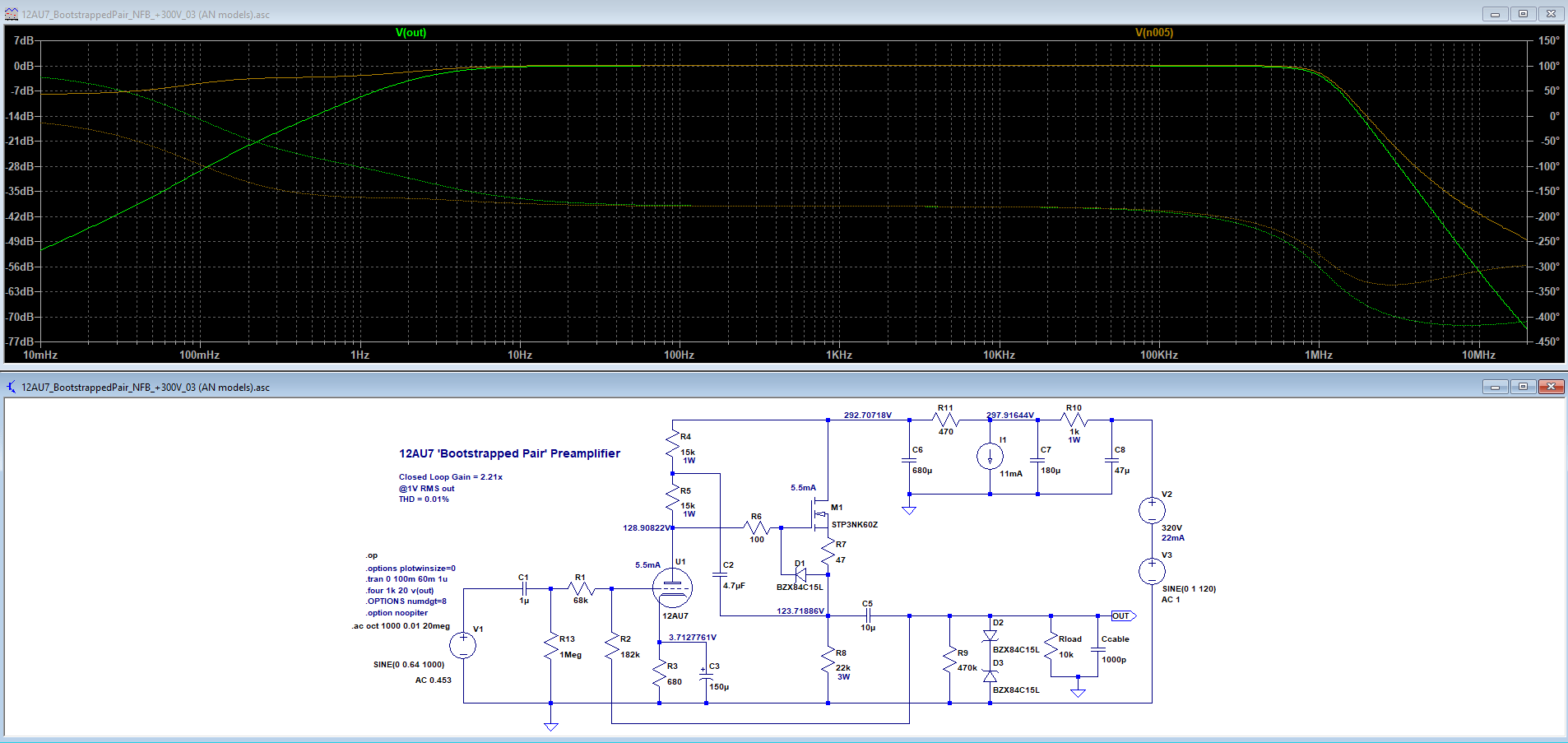
Task: Restore the plot window pane
Action: coord(1523,14)
